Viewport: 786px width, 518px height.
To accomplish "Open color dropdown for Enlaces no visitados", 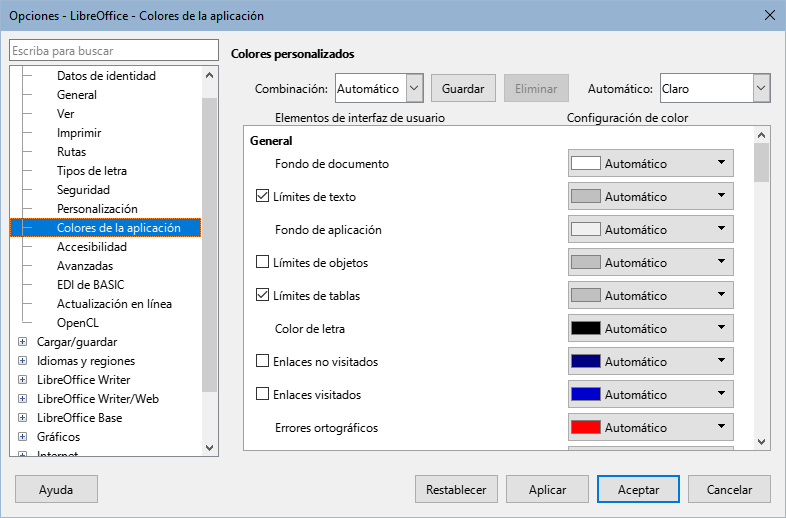I will pos(651,361).
